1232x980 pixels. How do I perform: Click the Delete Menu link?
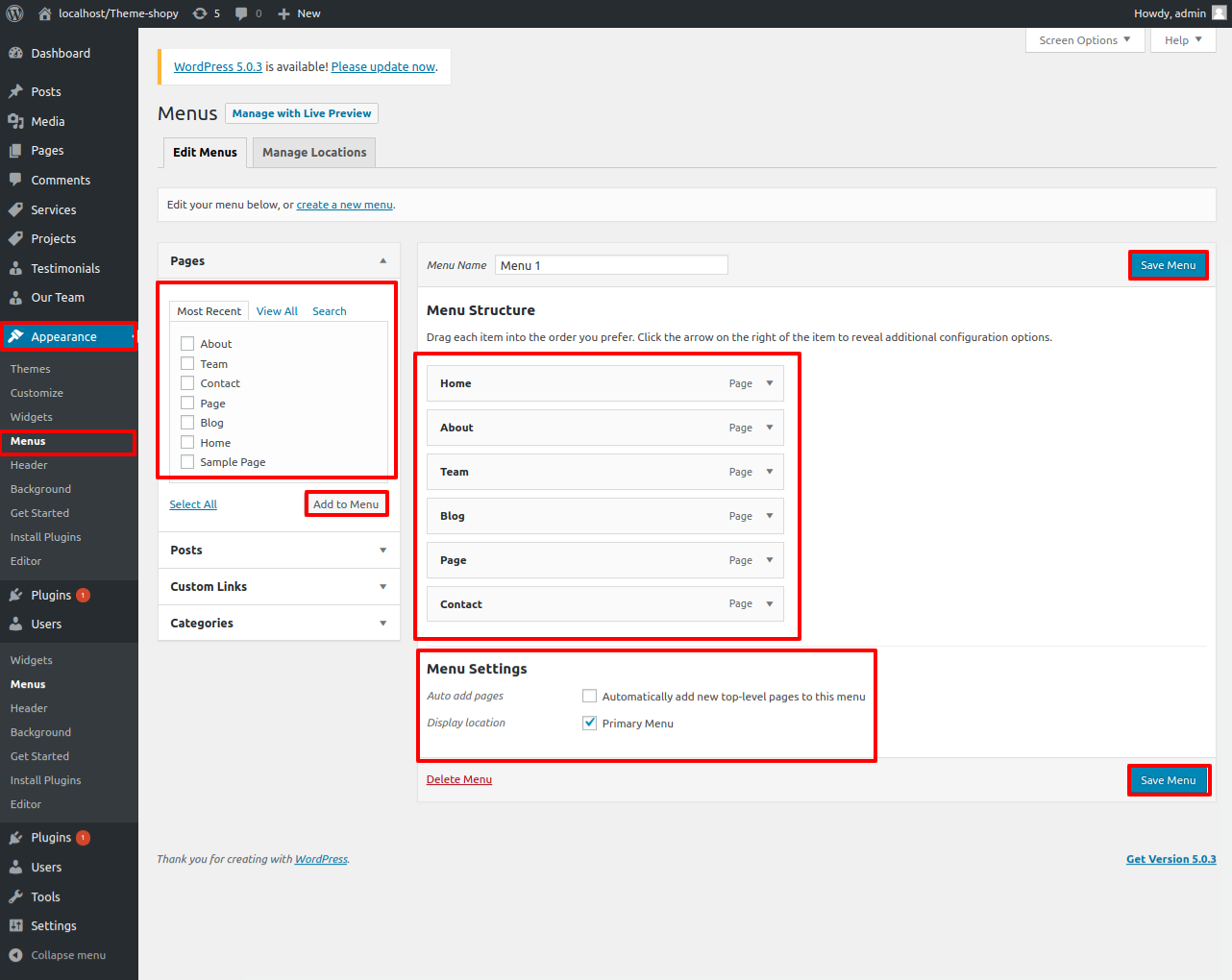pyautogui.click(x=459, y=779)
